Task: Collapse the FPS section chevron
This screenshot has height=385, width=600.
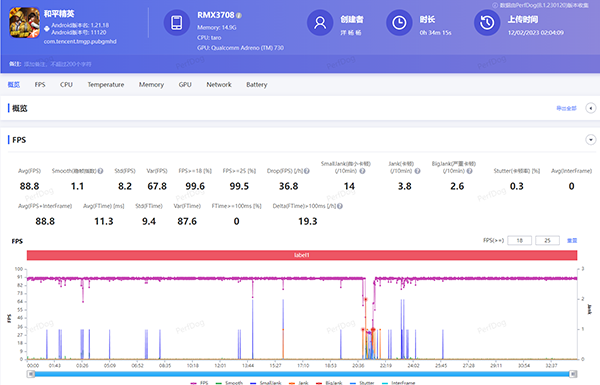Action: click(590, 140)
